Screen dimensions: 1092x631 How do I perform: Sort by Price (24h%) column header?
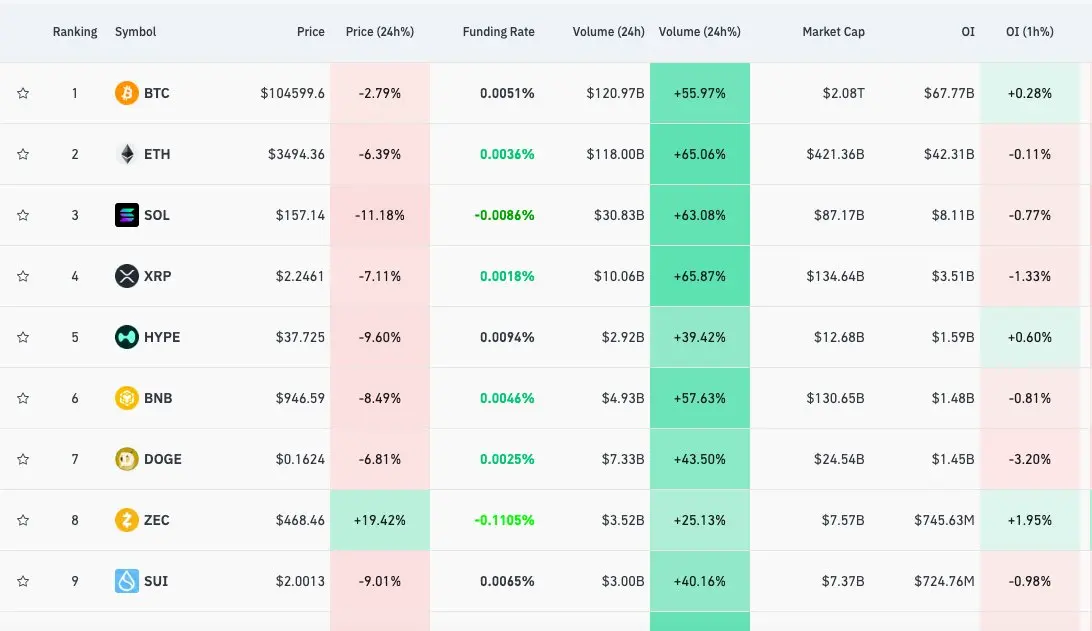coord(380,32)
